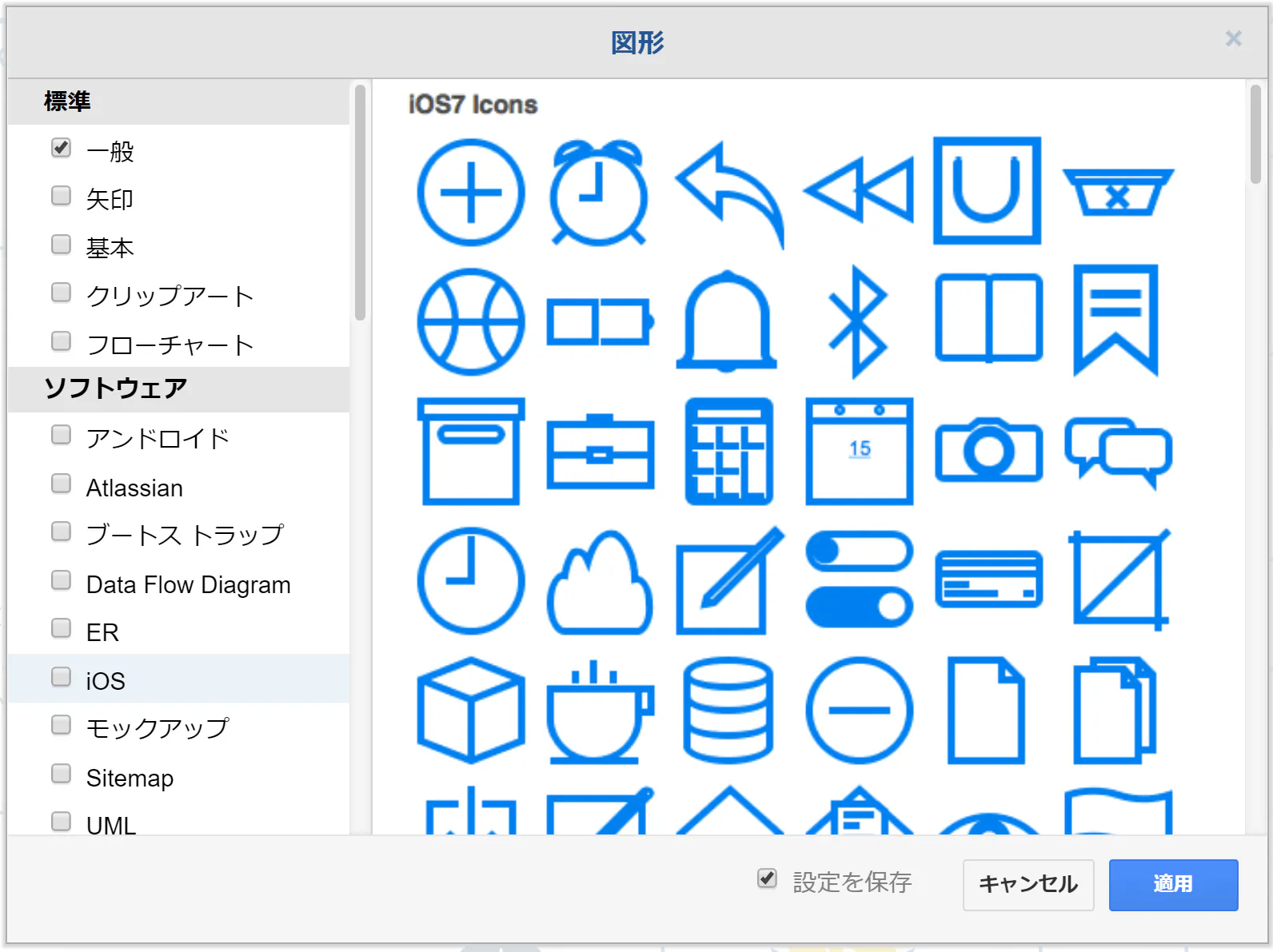Click the category list scrollbar
The image size is (1273, 952).
(x=361, y=202)
